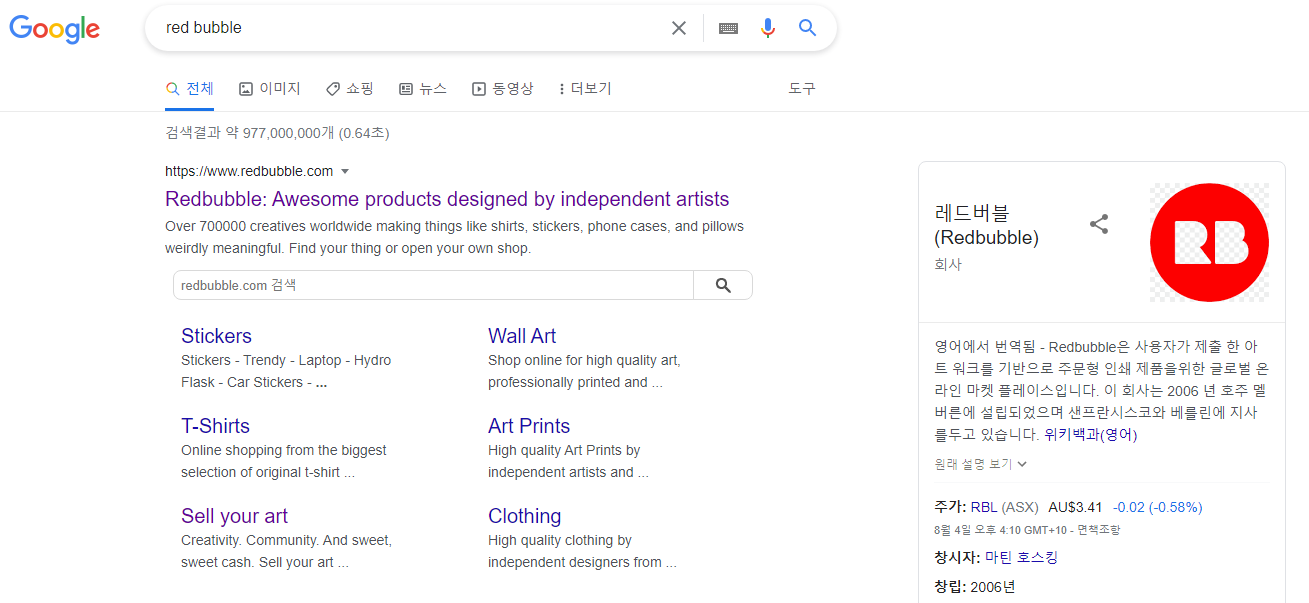Open the 더보기 (More) menu
This screenshot has height=603, width=1309.
click(585, 89)
